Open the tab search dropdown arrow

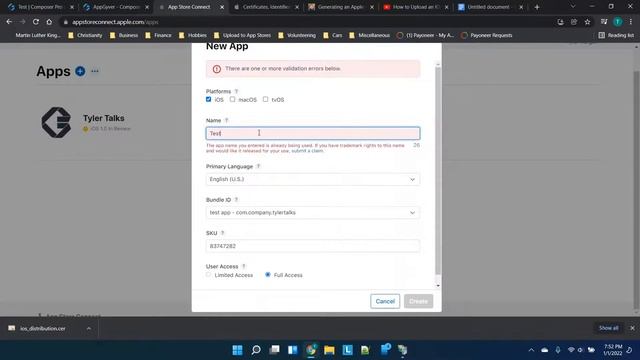573,7
